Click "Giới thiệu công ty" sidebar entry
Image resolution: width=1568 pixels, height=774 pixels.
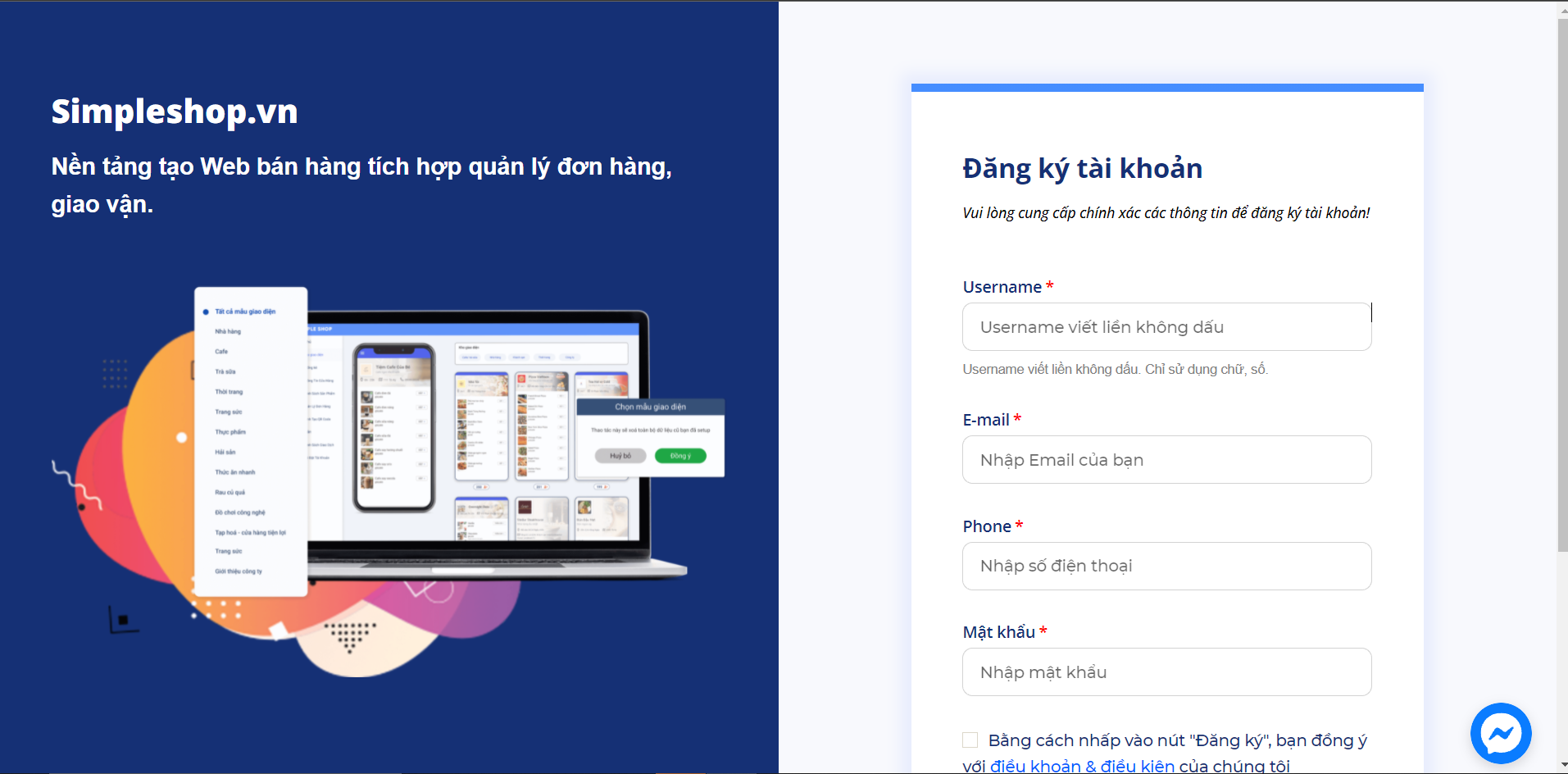pyautogui.click(x=238, y=571)
